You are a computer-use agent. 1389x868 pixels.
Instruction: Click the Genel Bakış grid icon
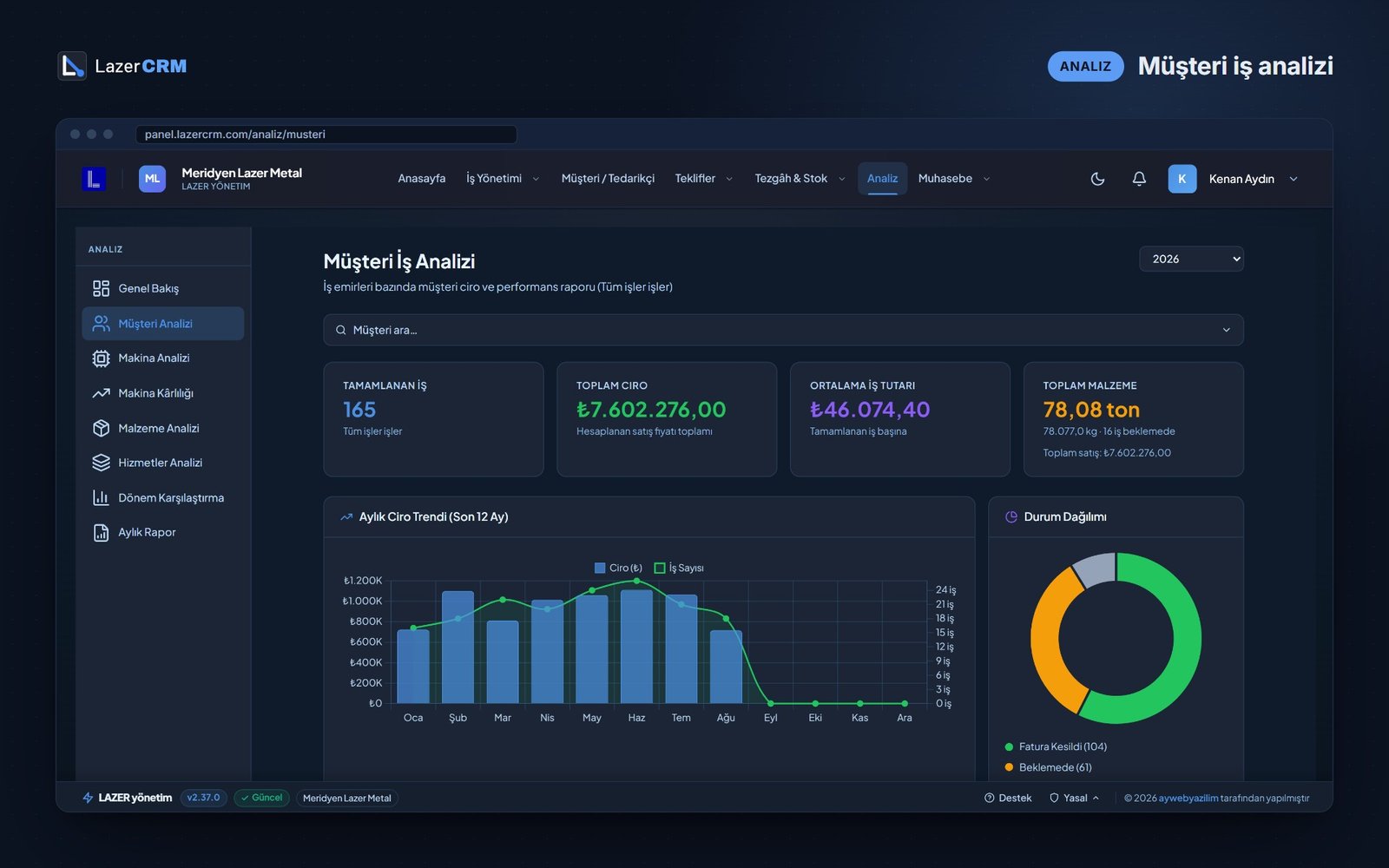pos(101,288)
